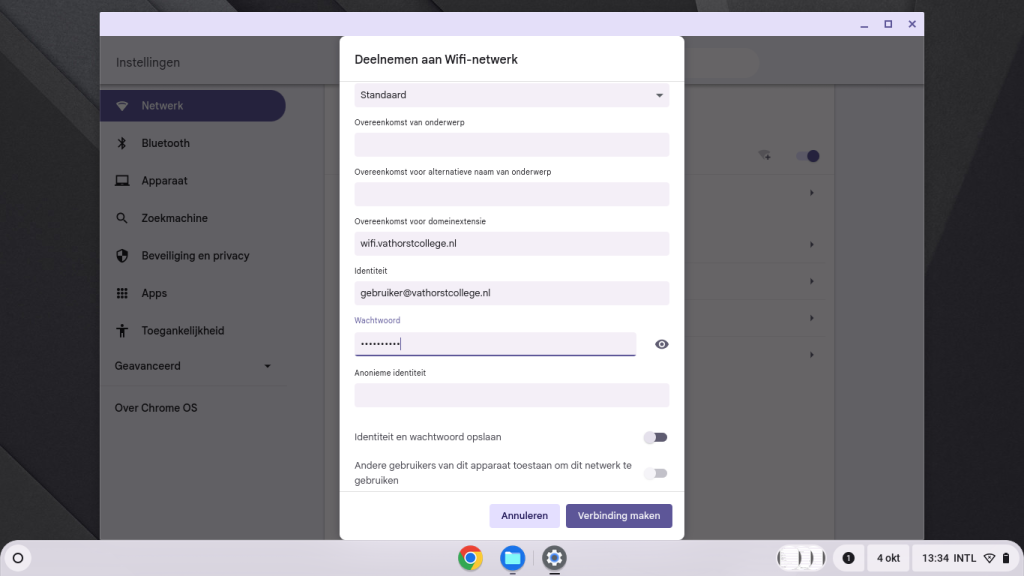Click Verbinding maken button
Viewport: 1024px width, 576px height.
coord(618,516)
